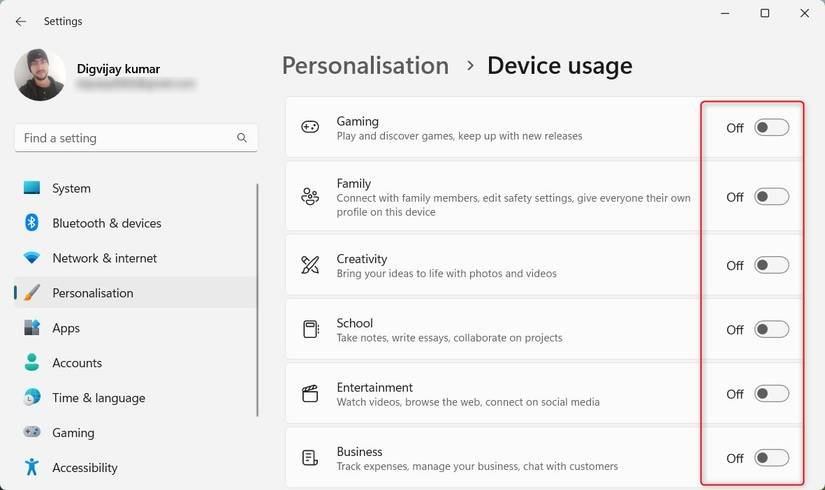
Task: Enable the Gaming device usage toggle
Action: click(771, 128)
